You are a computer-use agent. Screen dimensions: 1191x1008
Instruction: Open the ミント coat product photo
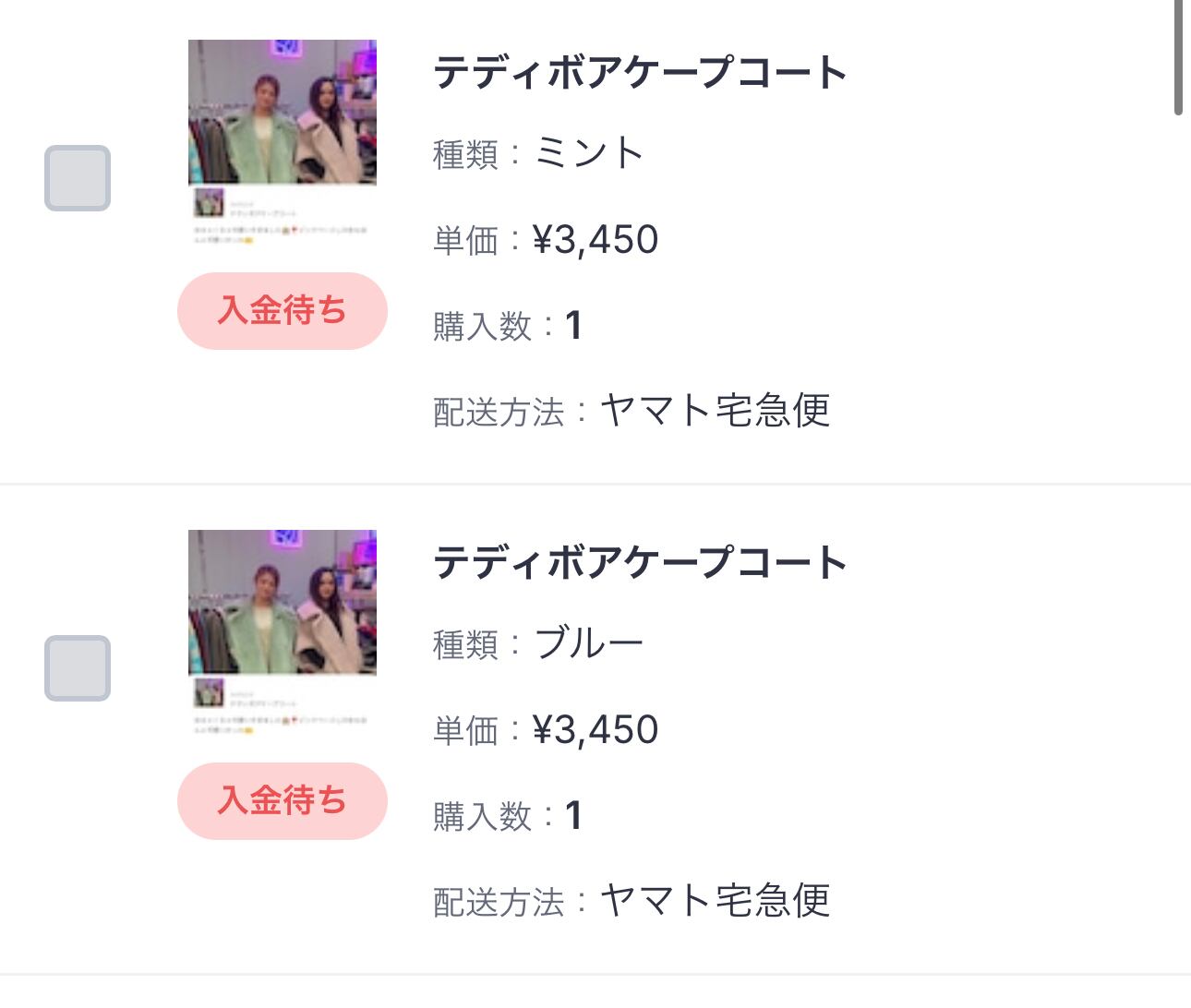283,113
